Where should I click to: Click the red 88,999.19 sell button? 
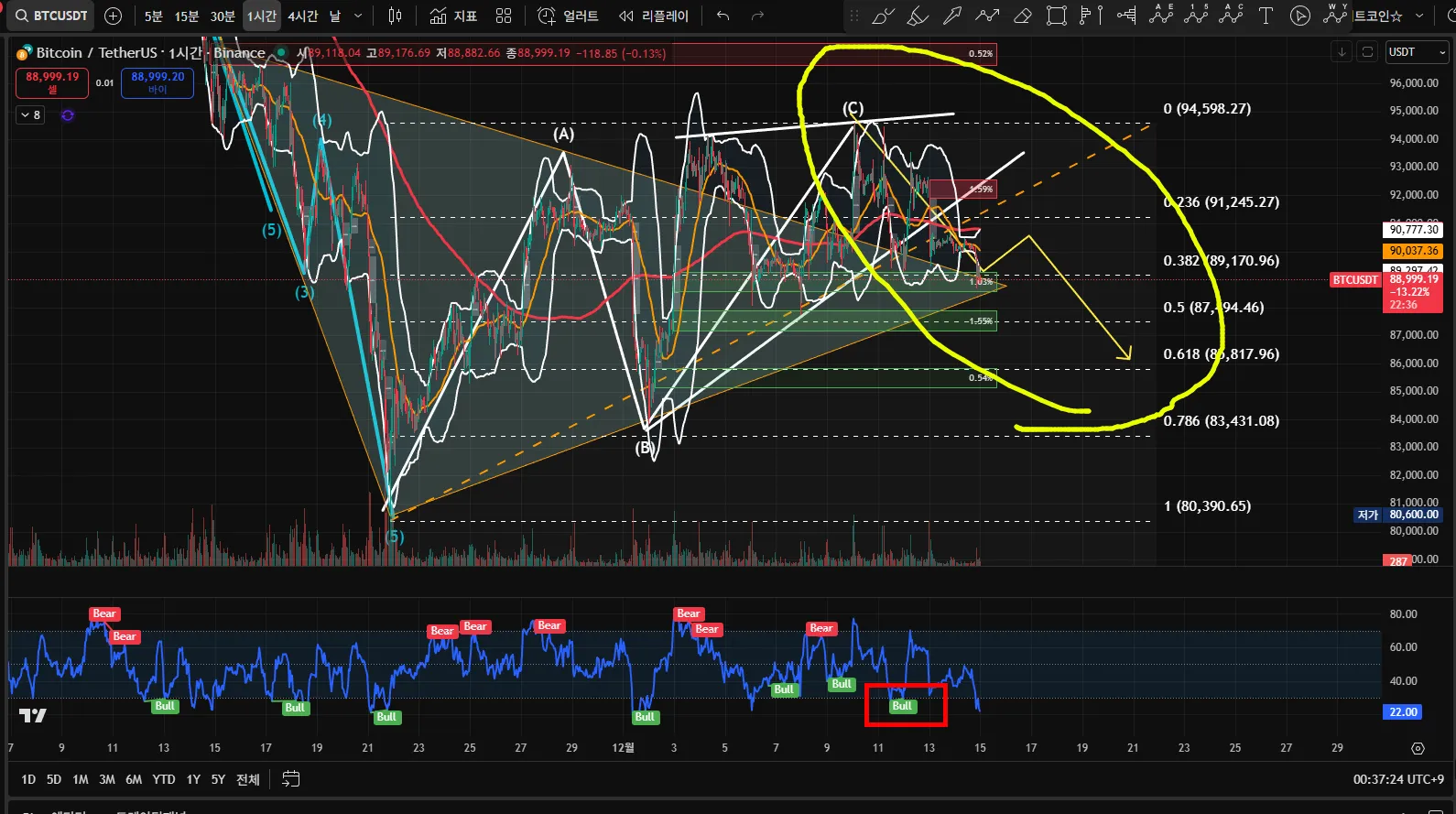[52, 82]
